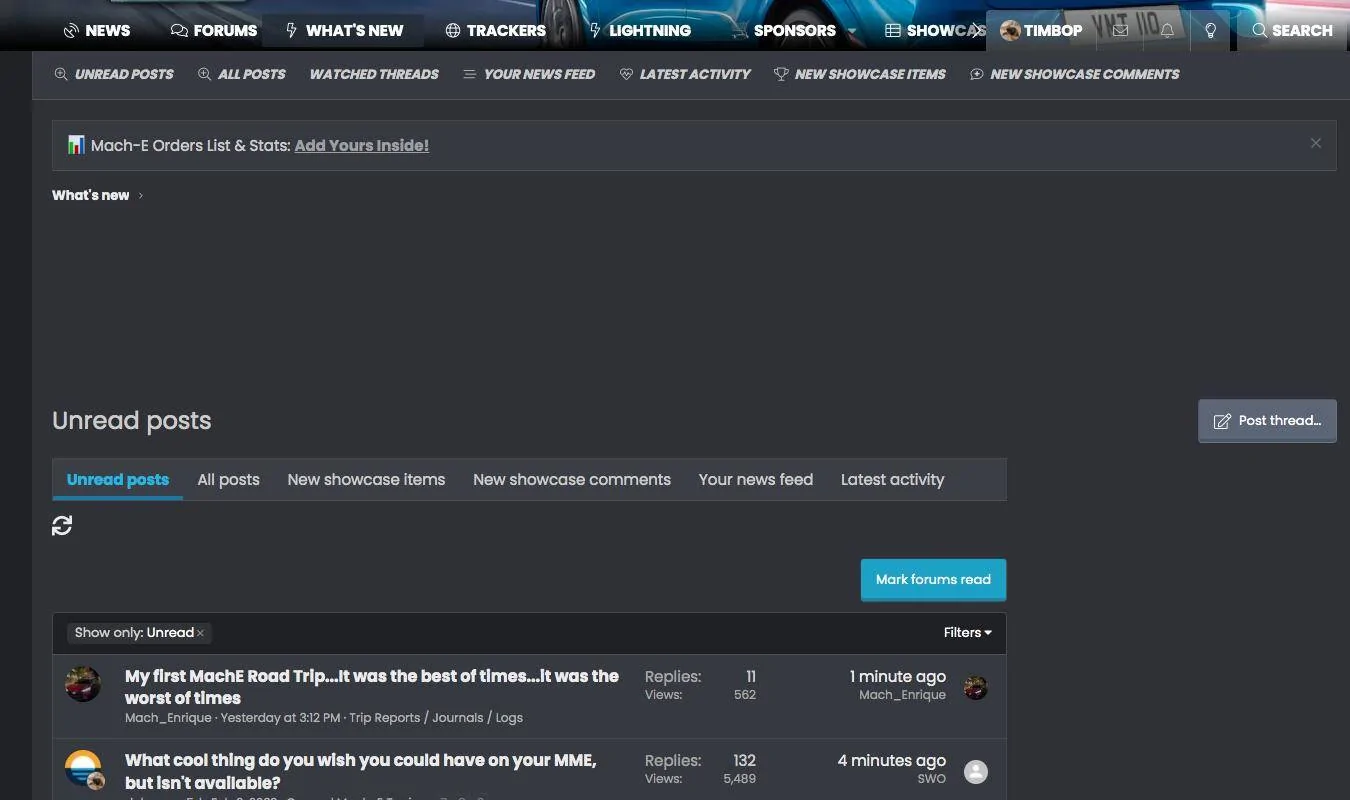Viewport: 1350px width, 800px height.
Task: Click the refresh arrows icon below the tabs
Action: (62, 525)
